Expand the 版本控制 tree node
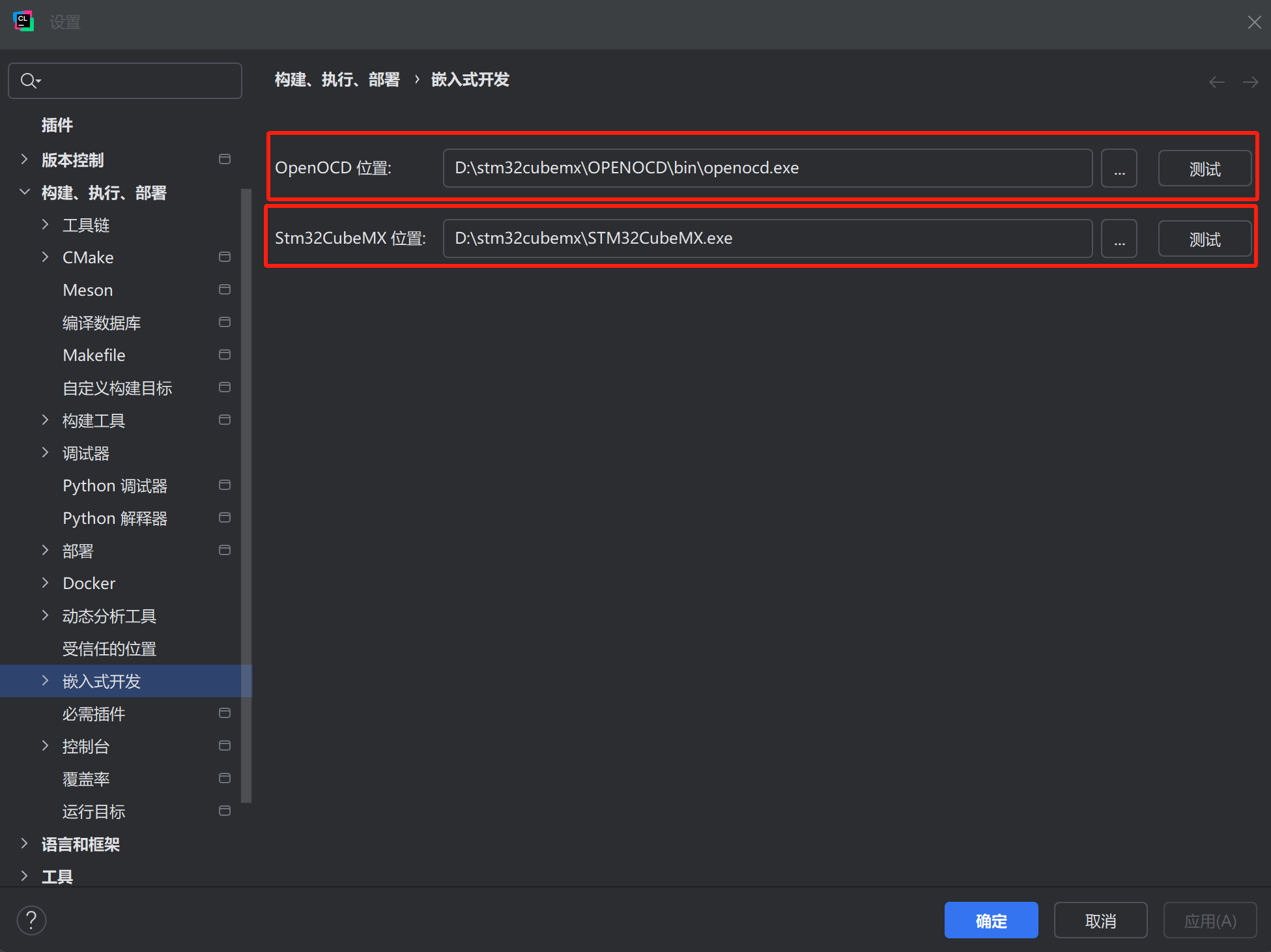 pyautogui.click(x=24, y=160)
